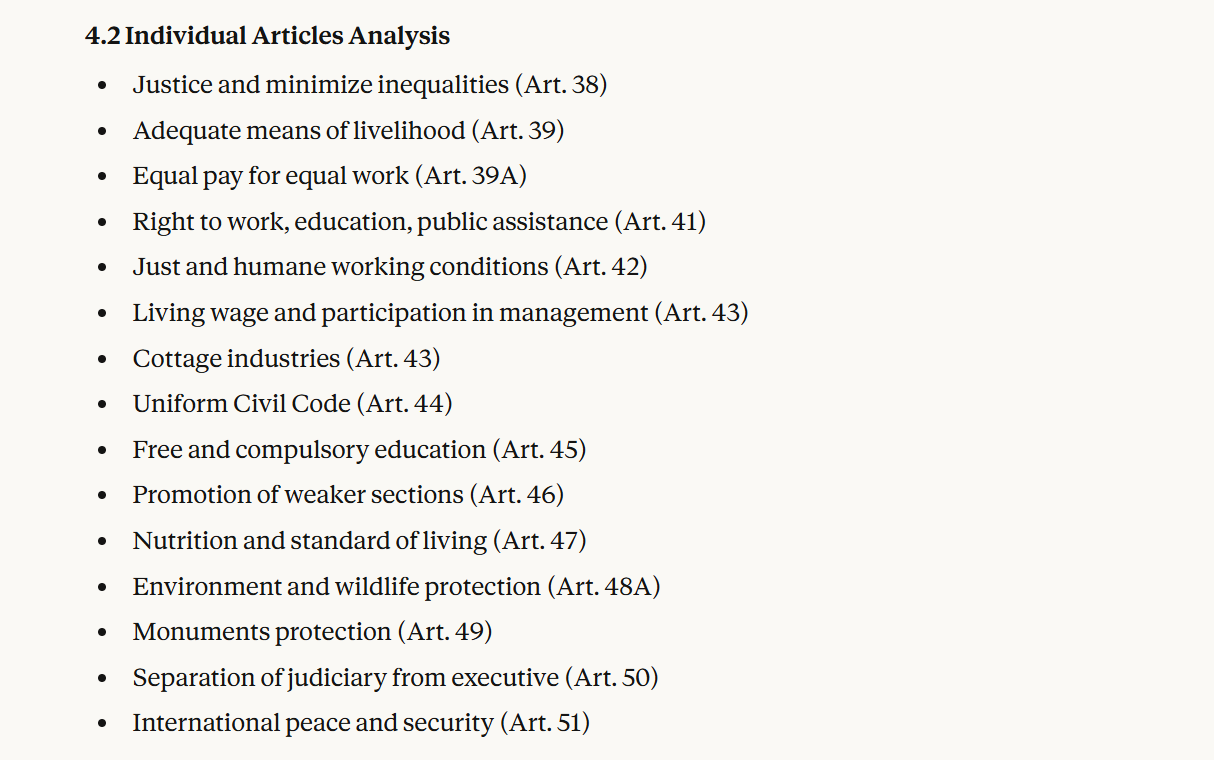The image size is (1214, 760).
Task: Click 'Environment and wildlife protection' text
Action: coord(336,587)
